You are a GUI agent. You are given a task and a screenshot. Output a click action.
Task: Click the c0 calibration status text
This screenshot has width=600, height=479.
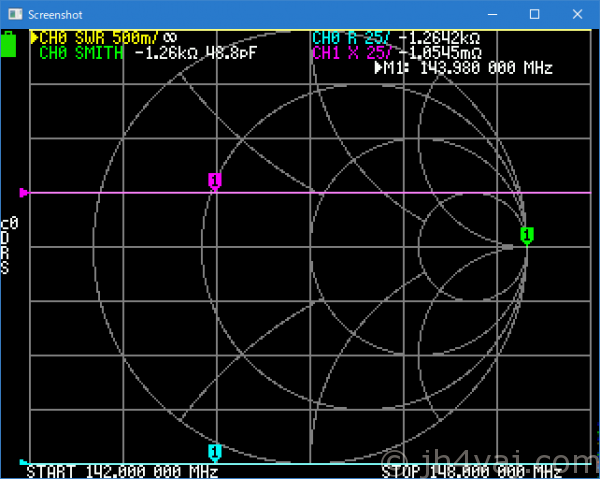point(9,223)
